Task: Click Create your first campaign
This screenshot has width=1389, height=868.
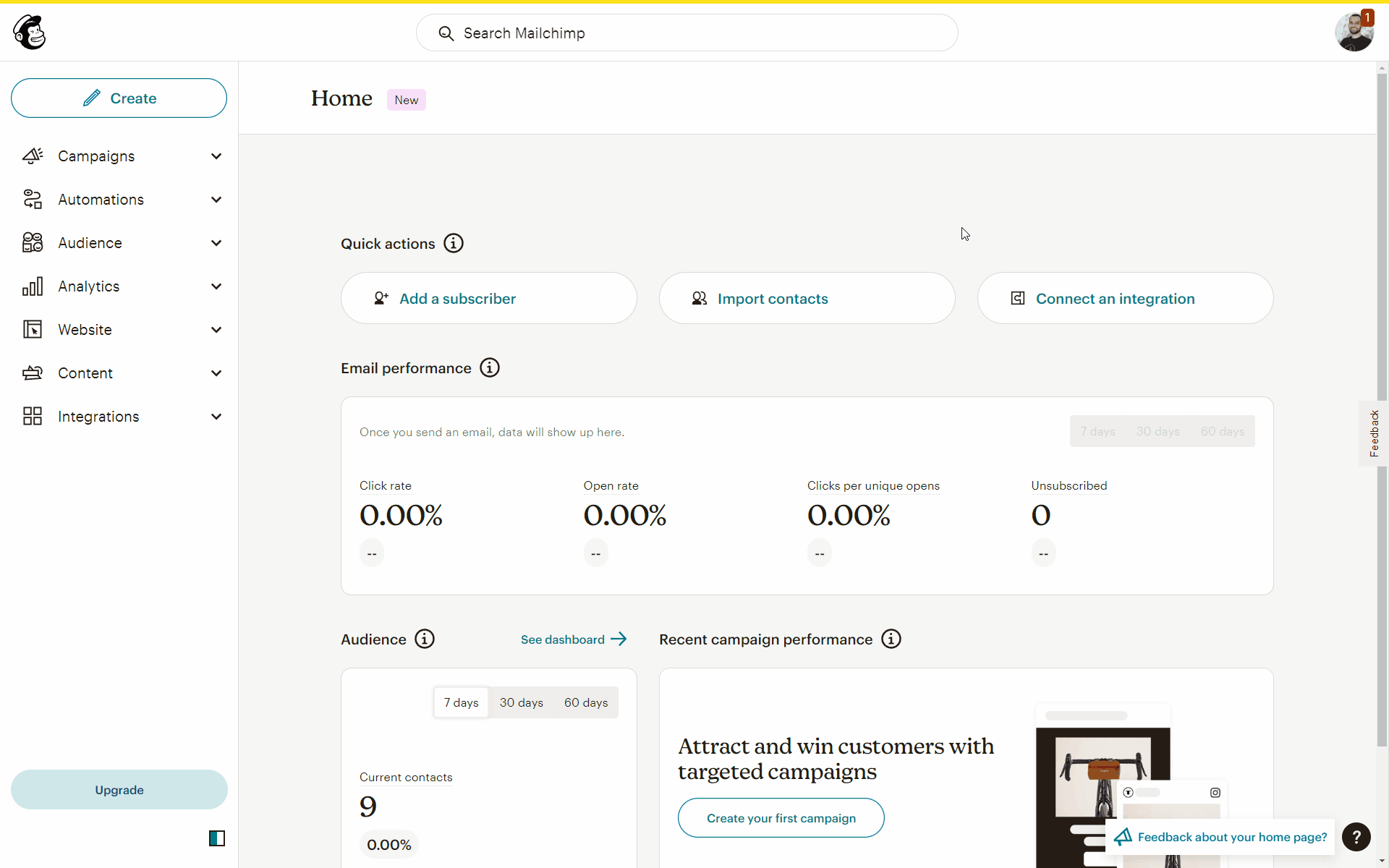Action: (781, 818)
